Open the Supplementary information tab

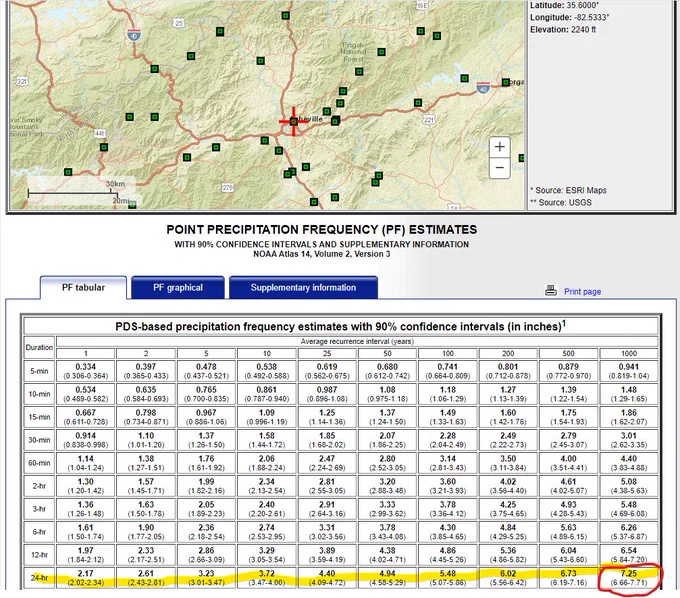pos(303,288)
